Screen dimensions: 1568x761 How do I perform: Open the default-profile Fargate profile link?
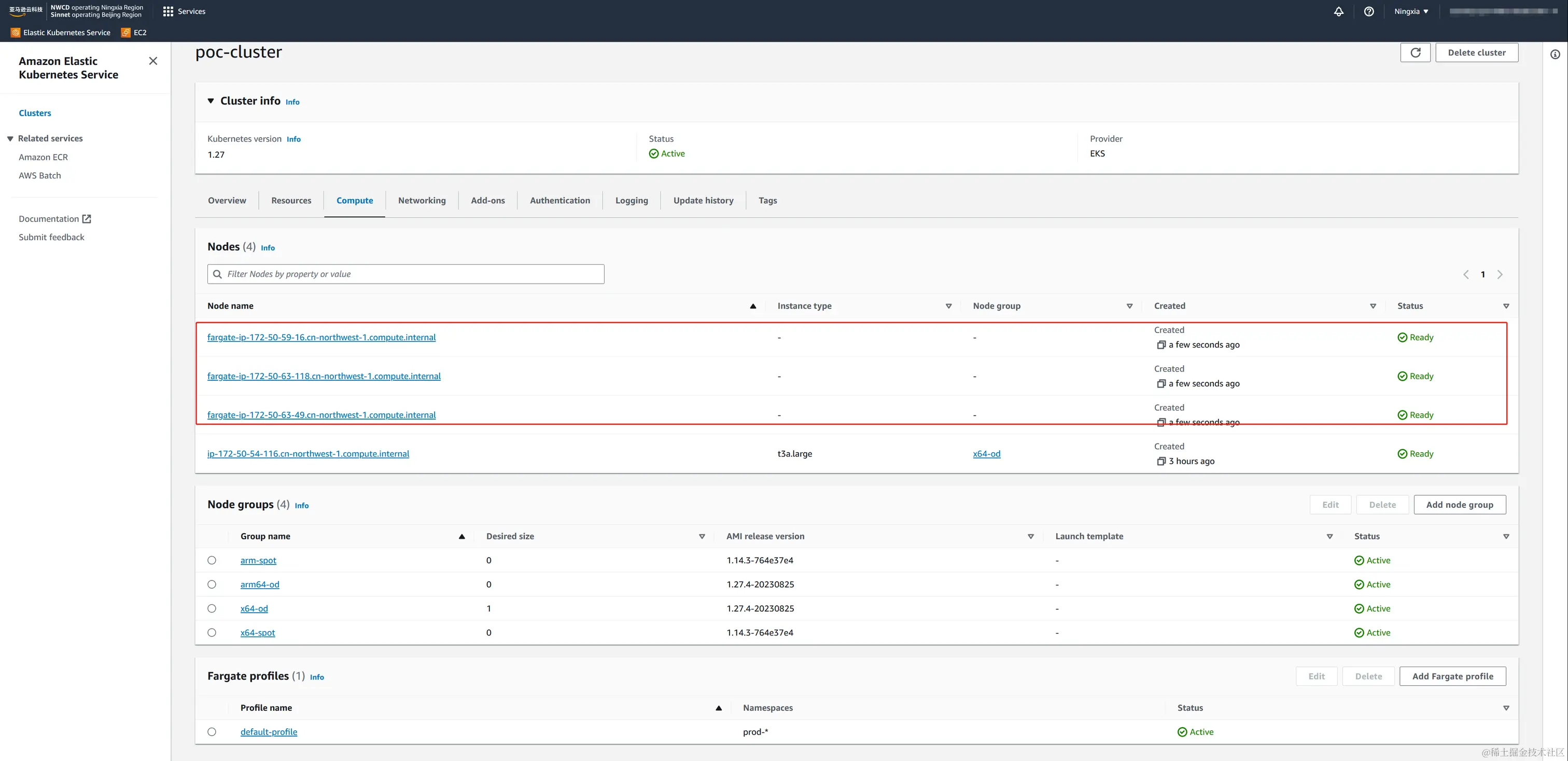coord(269,732)
